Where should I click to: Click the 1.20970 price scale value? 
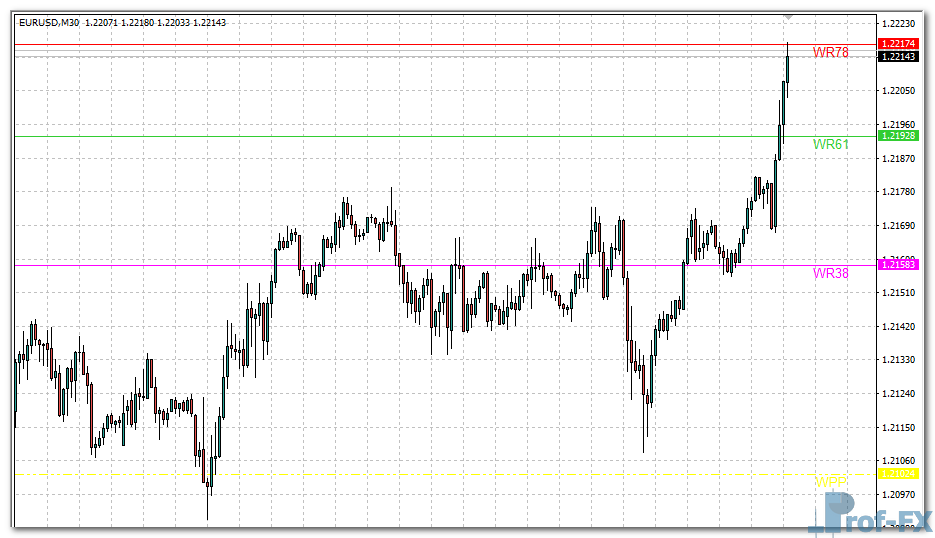click(898, 494)
